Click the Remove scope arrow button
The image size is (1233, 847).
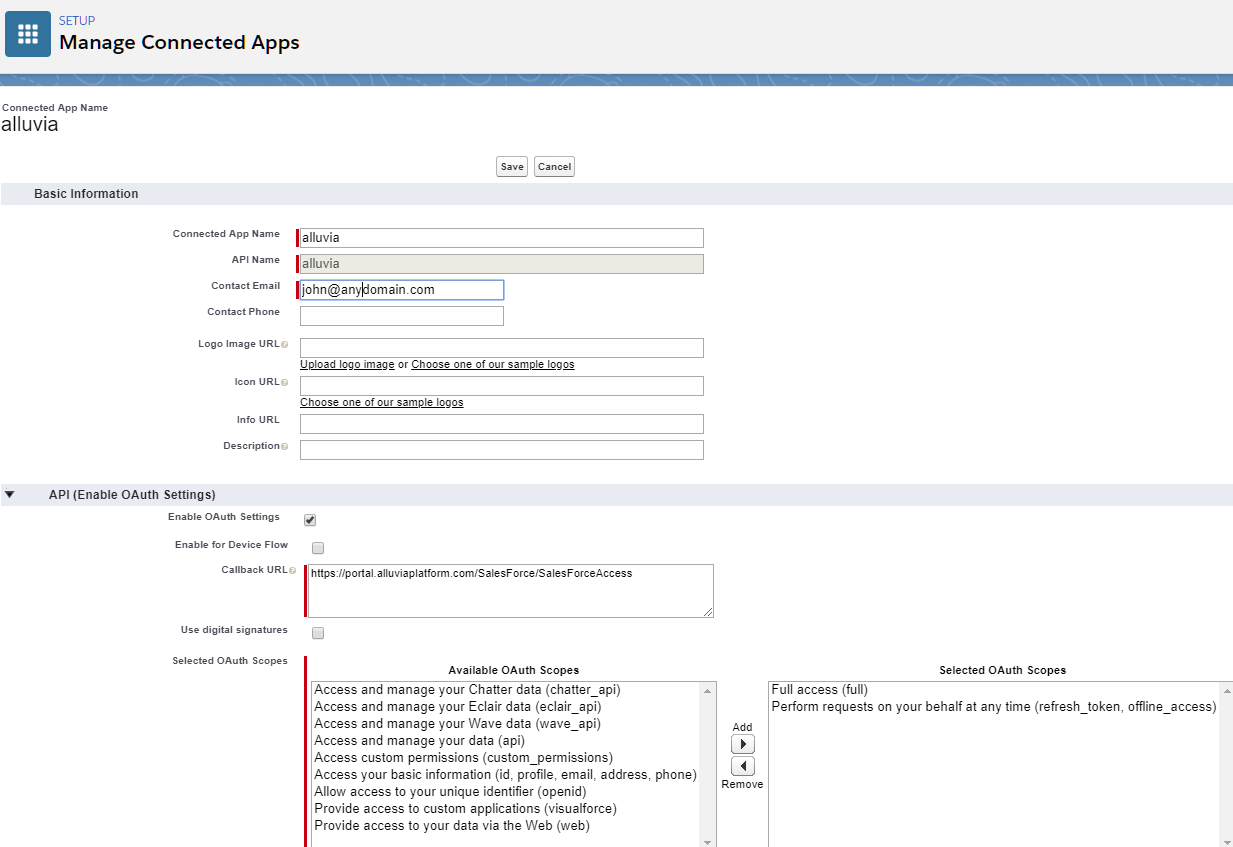(743, 766)
